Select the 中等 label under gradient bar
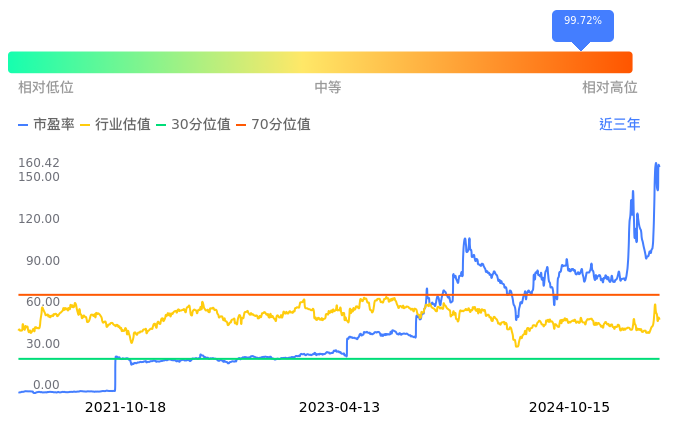This screenshot has height=442, width=686. point(328,88)
